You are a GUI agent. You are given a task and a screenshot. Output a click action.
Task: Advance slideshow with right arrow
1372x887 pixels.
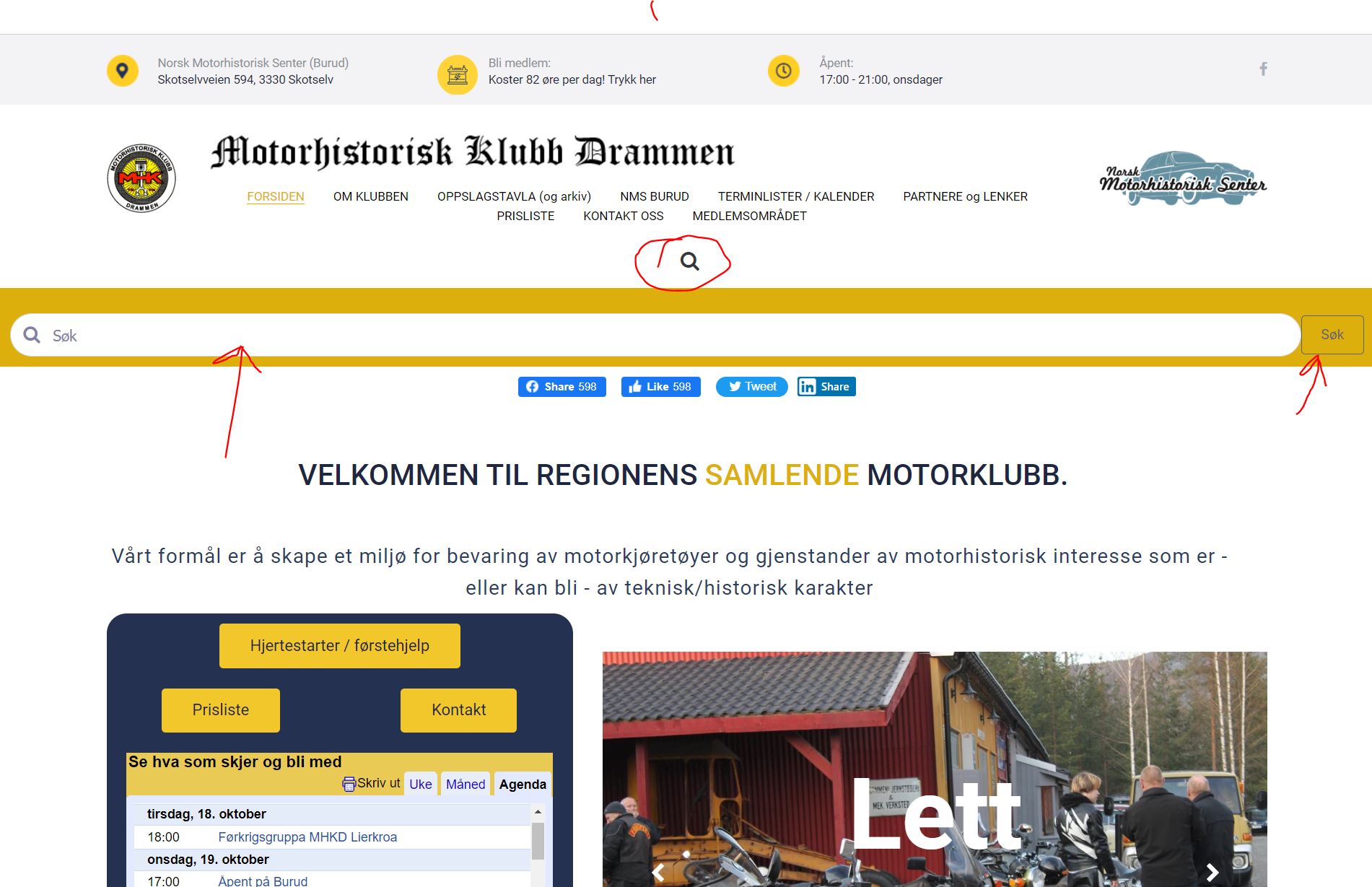[x=1212, y=873]
